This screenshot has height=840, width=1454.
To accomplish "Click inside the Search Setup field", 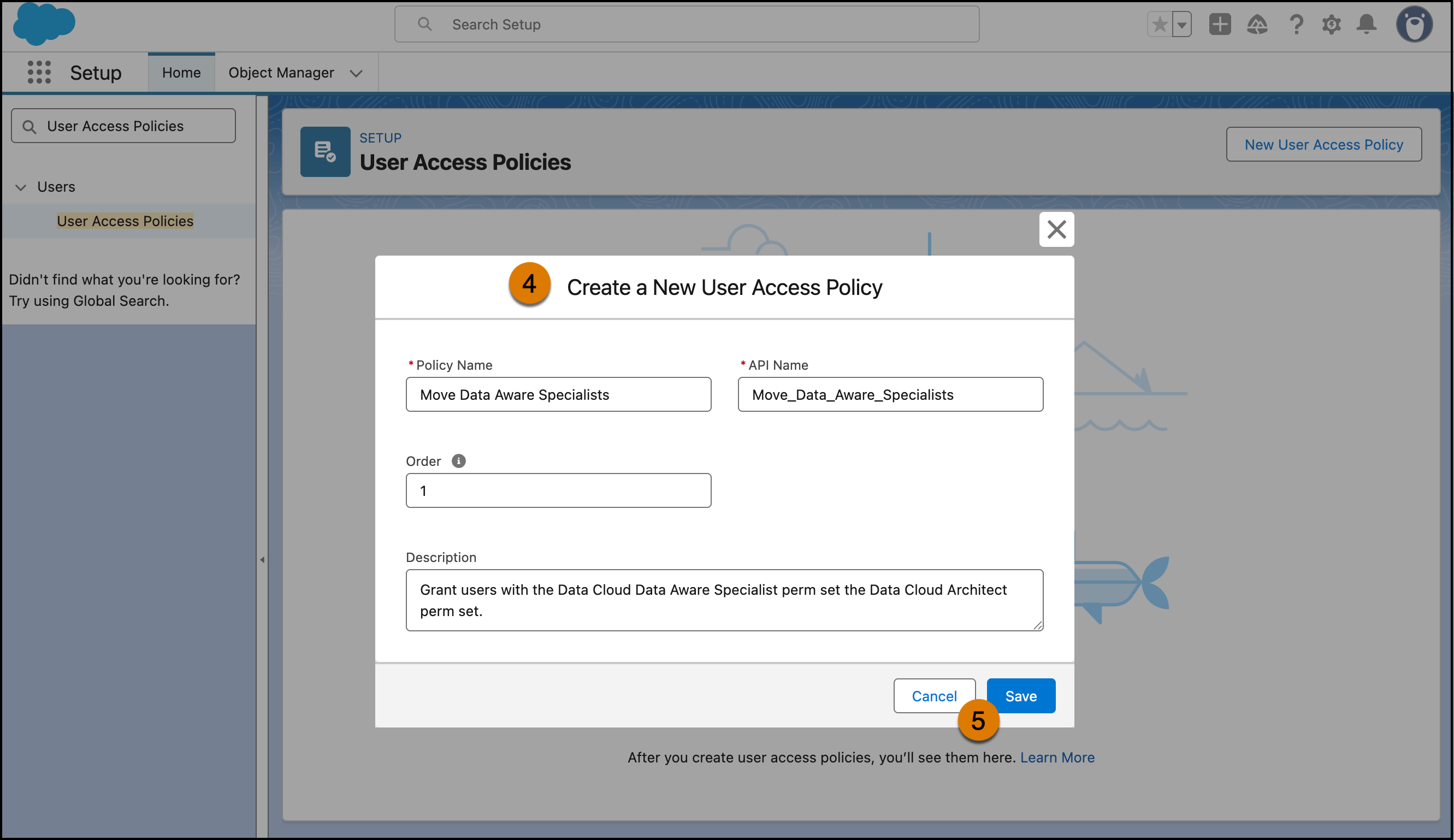I will coord(687,25).
